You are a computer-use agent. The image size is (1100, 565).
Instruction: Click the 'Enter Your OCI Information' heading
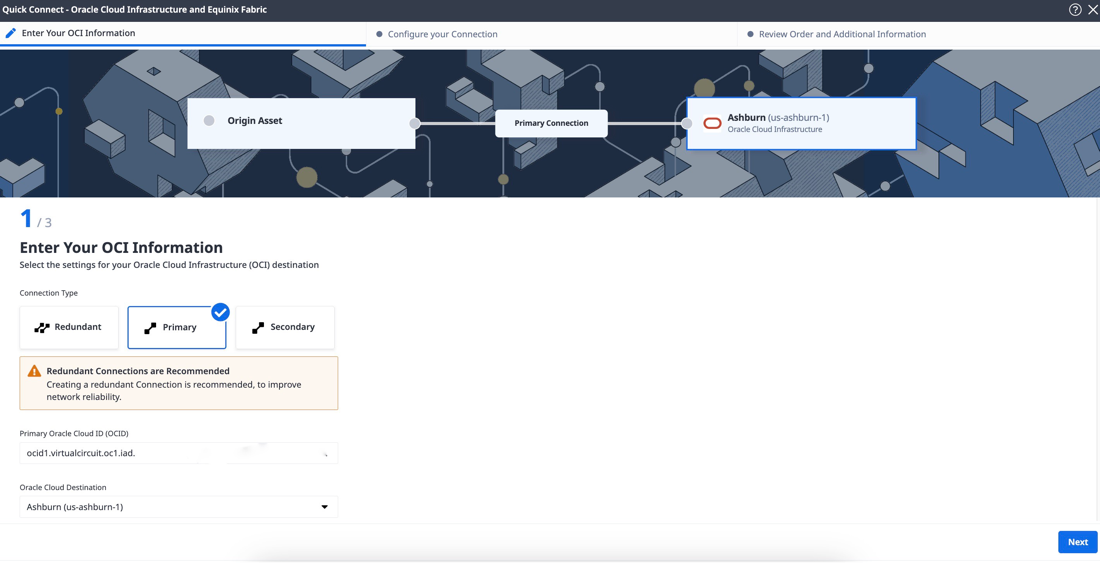pos(121,248)
